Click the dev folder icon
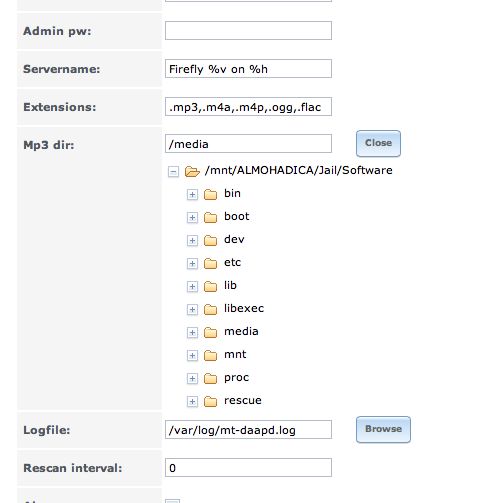The width and height of the screenshot is (494, 503). pos(210,240)
